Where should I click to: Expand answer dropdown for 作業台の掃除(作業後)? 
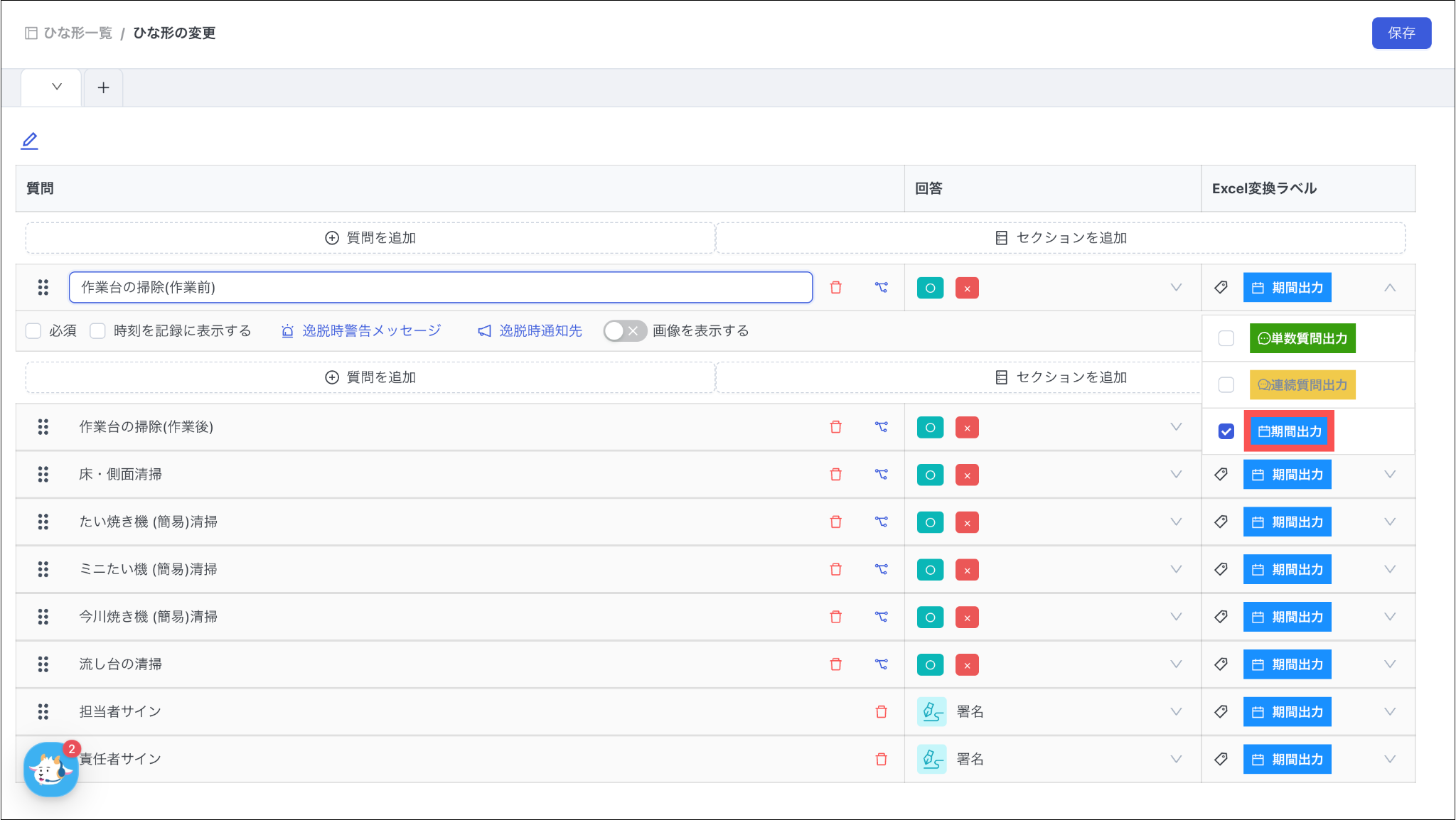click(x=1177, y=427)
